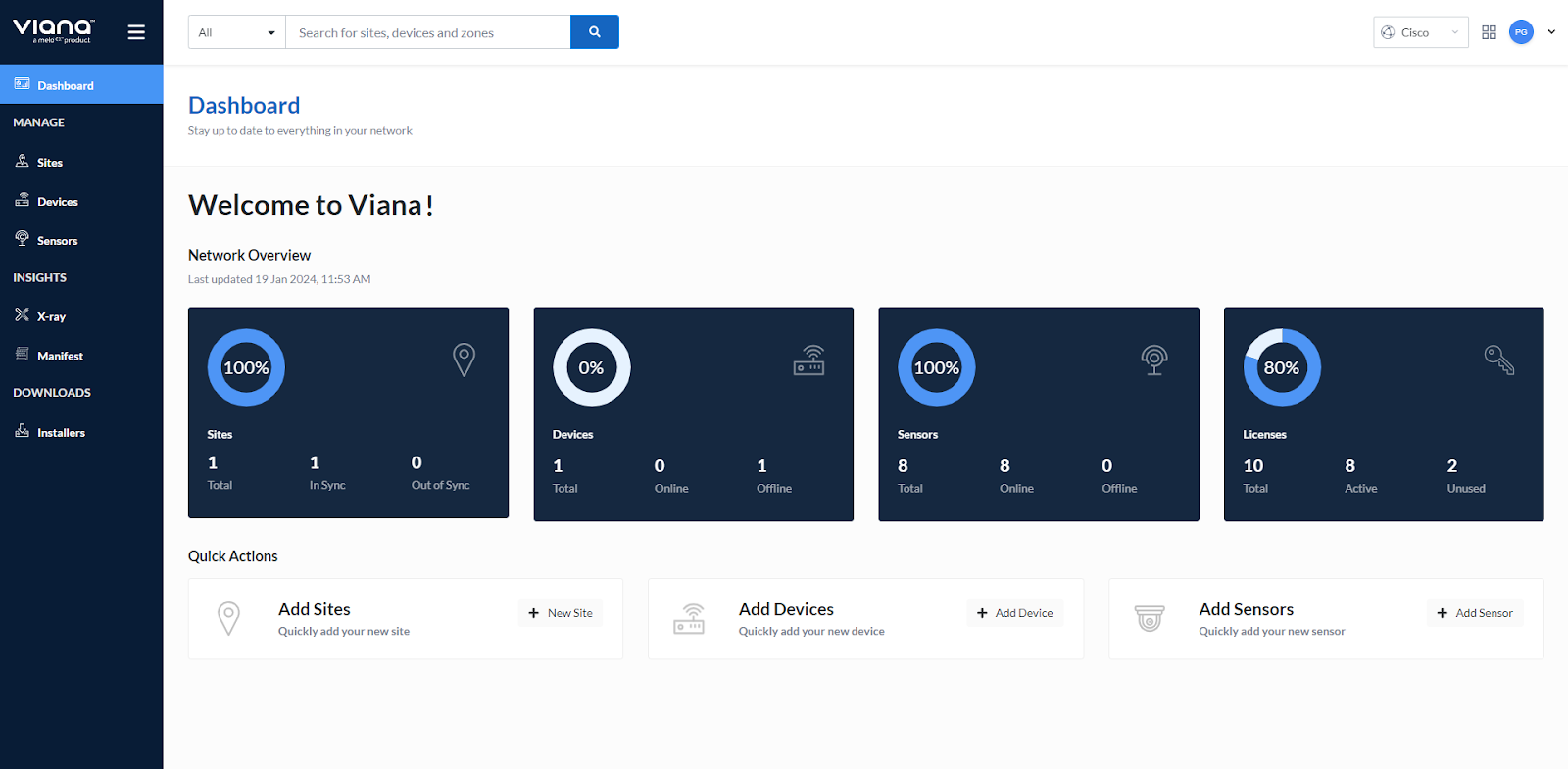Click the search sites, devices and zones field
Screen dimensions: 1568x769
tap(427, 32)
